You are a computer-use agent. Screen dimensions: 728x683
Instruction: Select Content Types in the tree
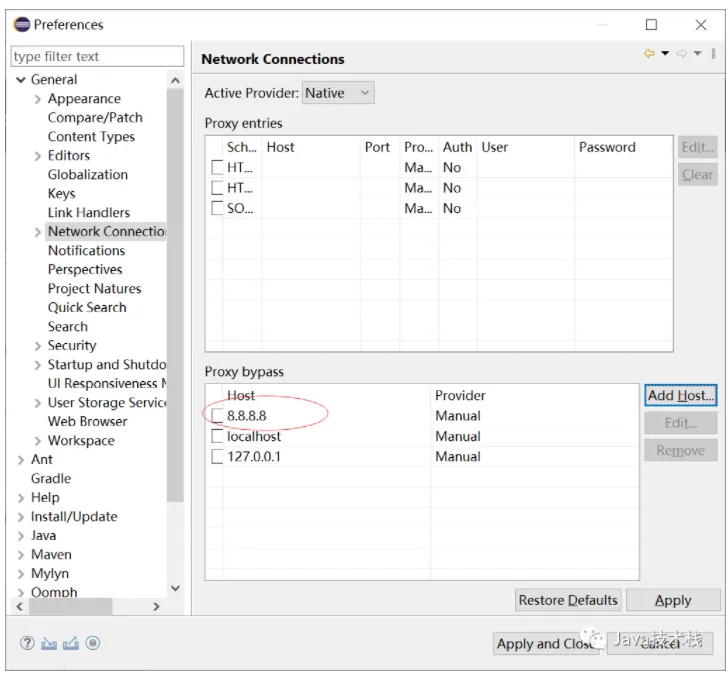(91, 137)
